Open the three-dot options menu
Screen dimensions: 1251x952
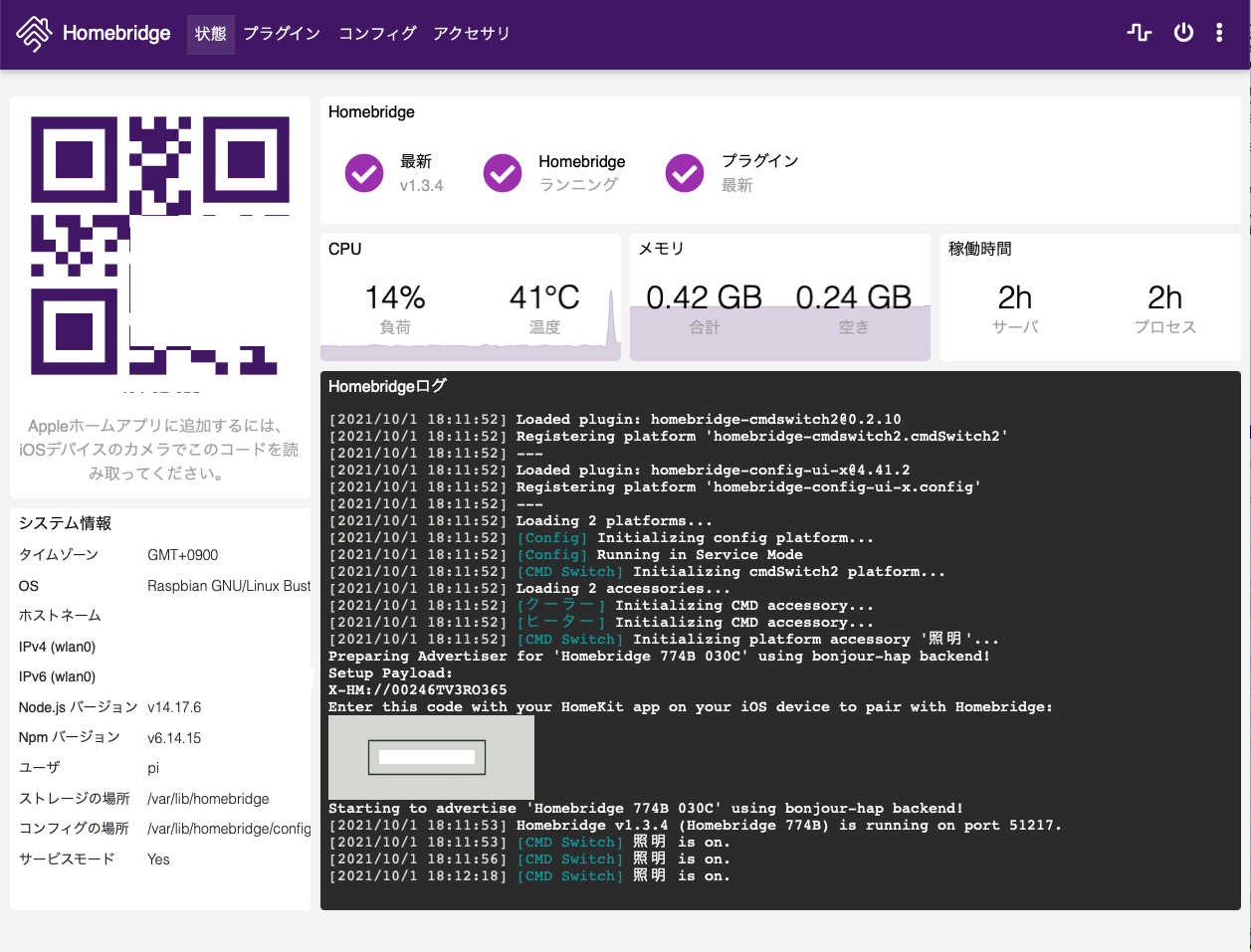click(x=1219, y=33)
